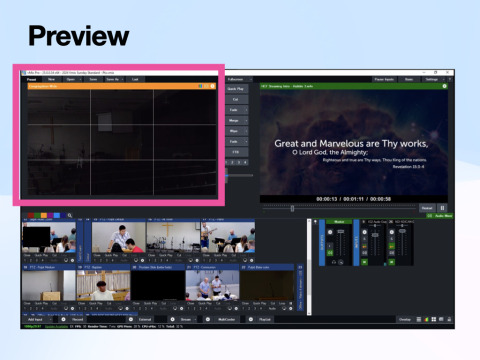Toggle the Audio Mixer button
This screenshot has width=480, height=360.
(x=440, y=216)
